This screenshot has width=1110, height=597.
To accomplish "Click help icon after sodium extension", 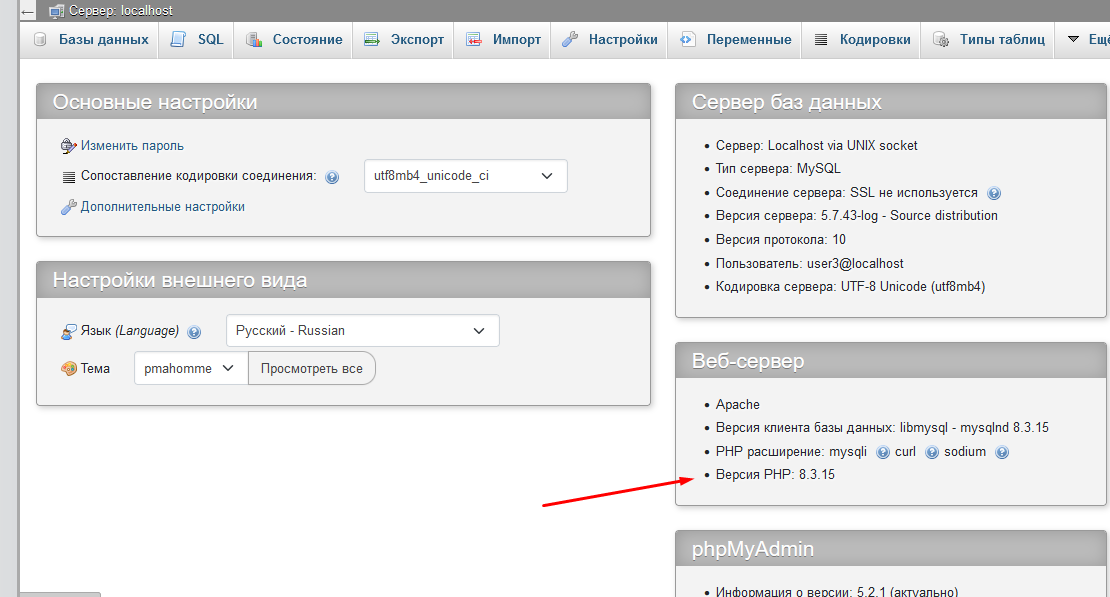I will (1002, 452).
